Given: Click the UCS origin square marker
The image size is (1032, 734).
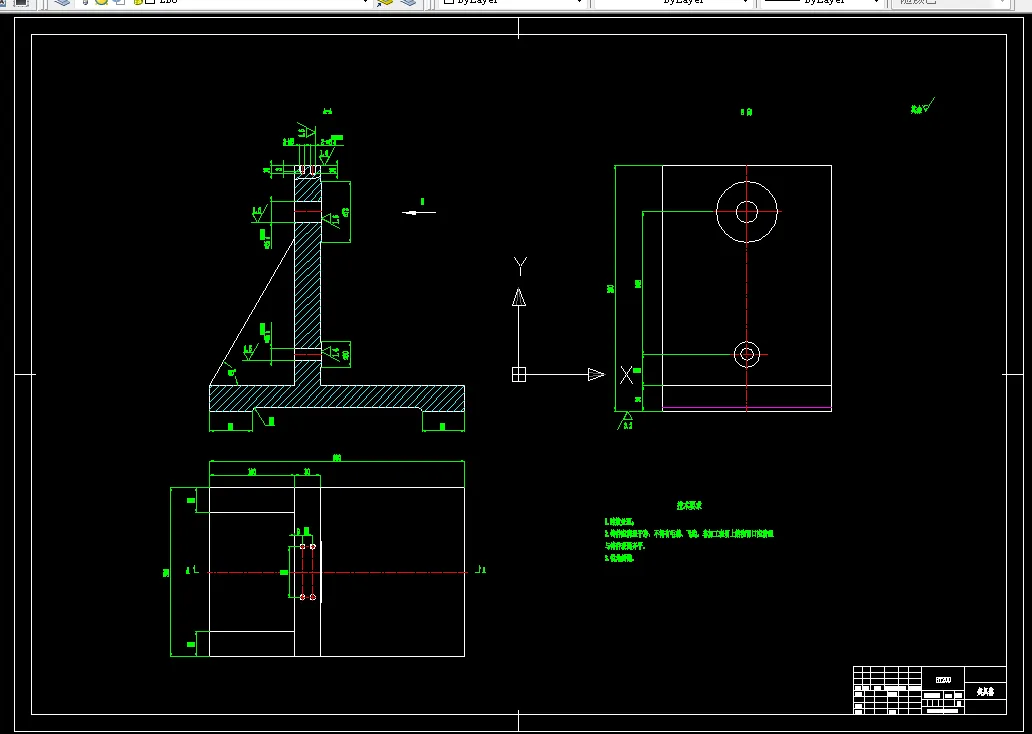Looking at the screenshot, I should click(x=519, y=375).
